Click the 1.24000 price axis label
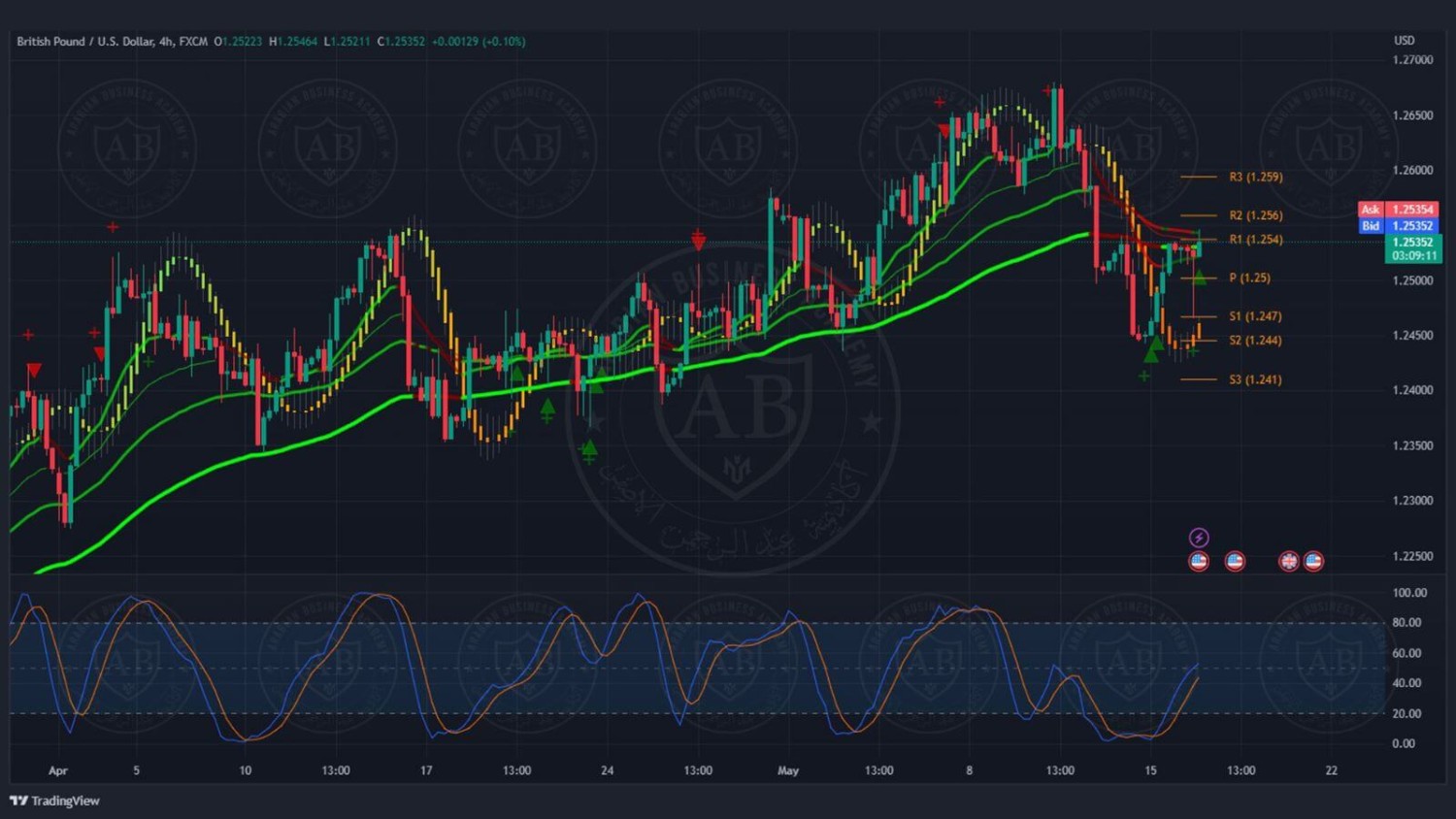 (1412, 390)
